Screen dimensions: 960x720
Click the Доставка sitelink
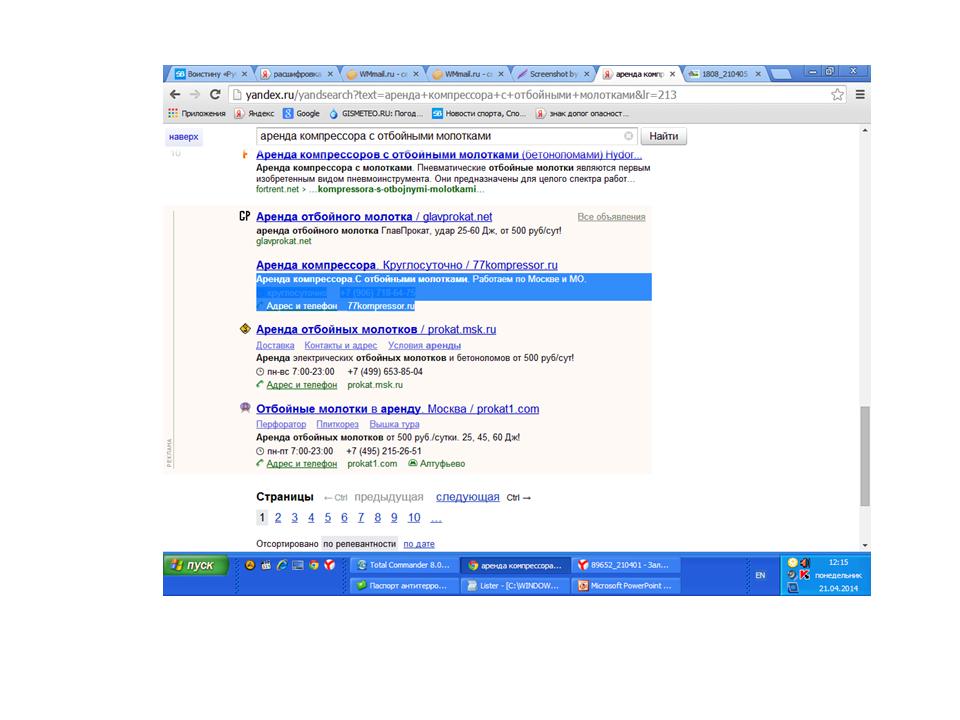tap(275, 345)
